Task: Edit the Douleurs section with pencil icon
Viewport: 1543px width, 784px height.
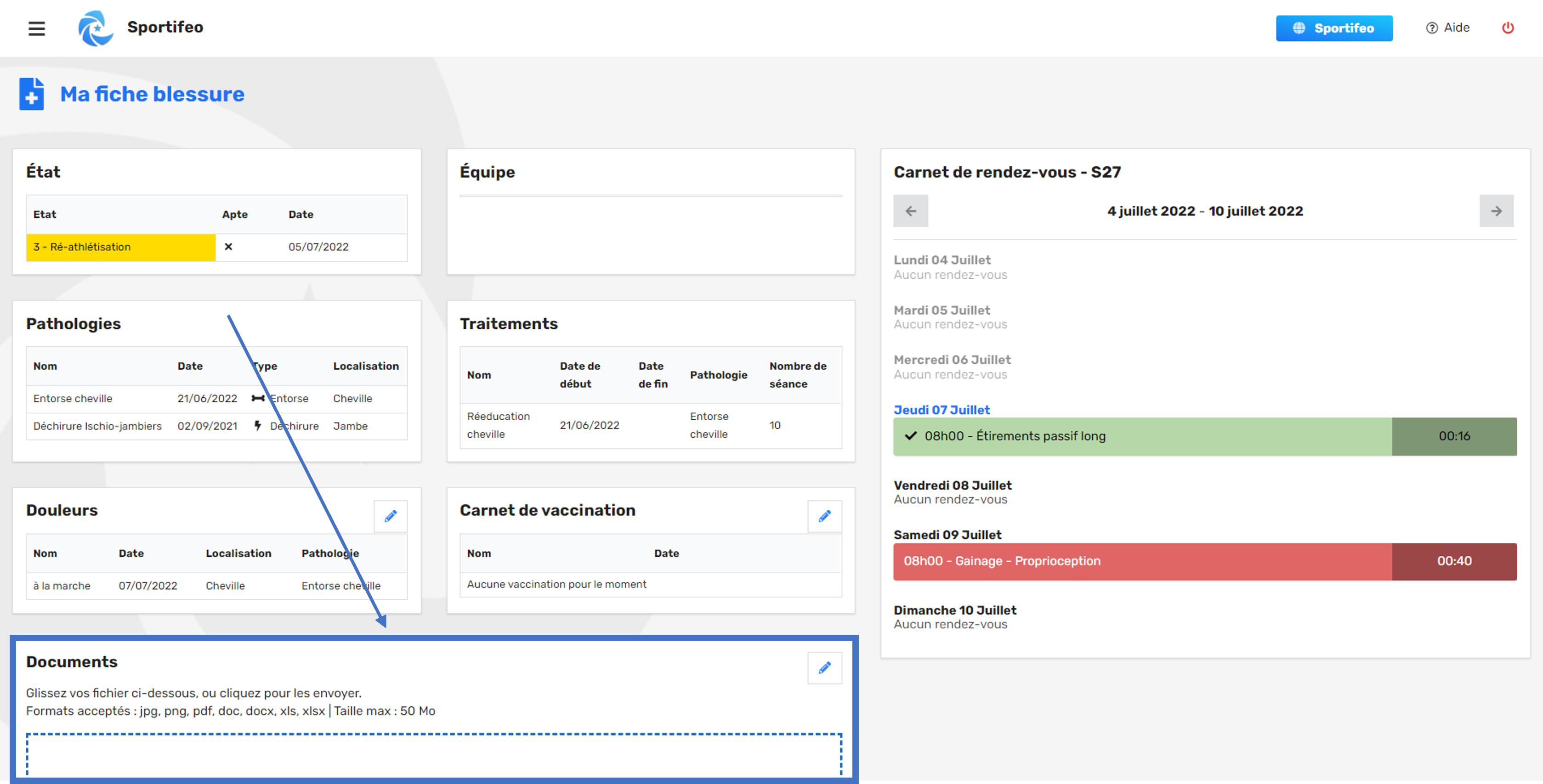Action: (x=391, y=516)
